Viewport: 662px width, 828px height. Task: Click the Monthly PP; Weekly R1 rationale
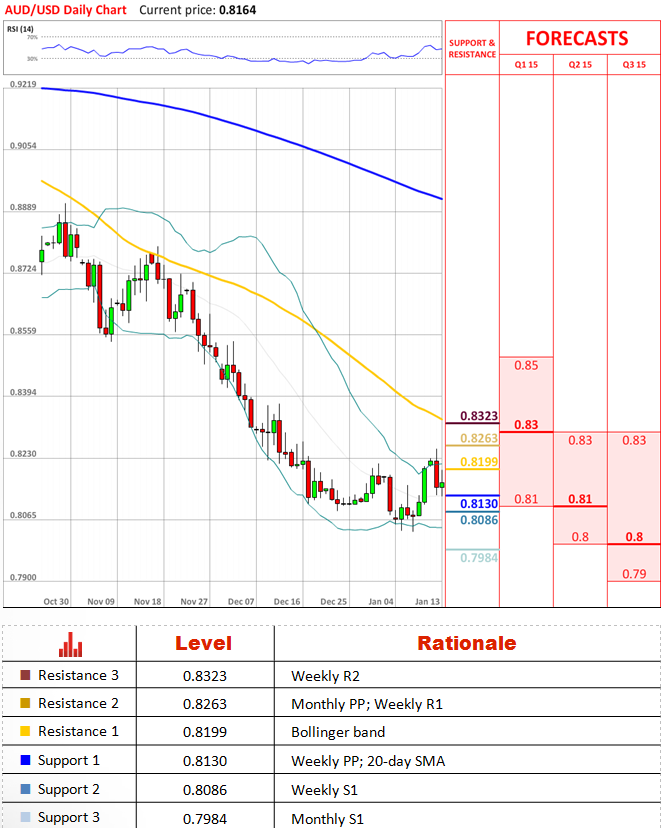tap(367, 704)
